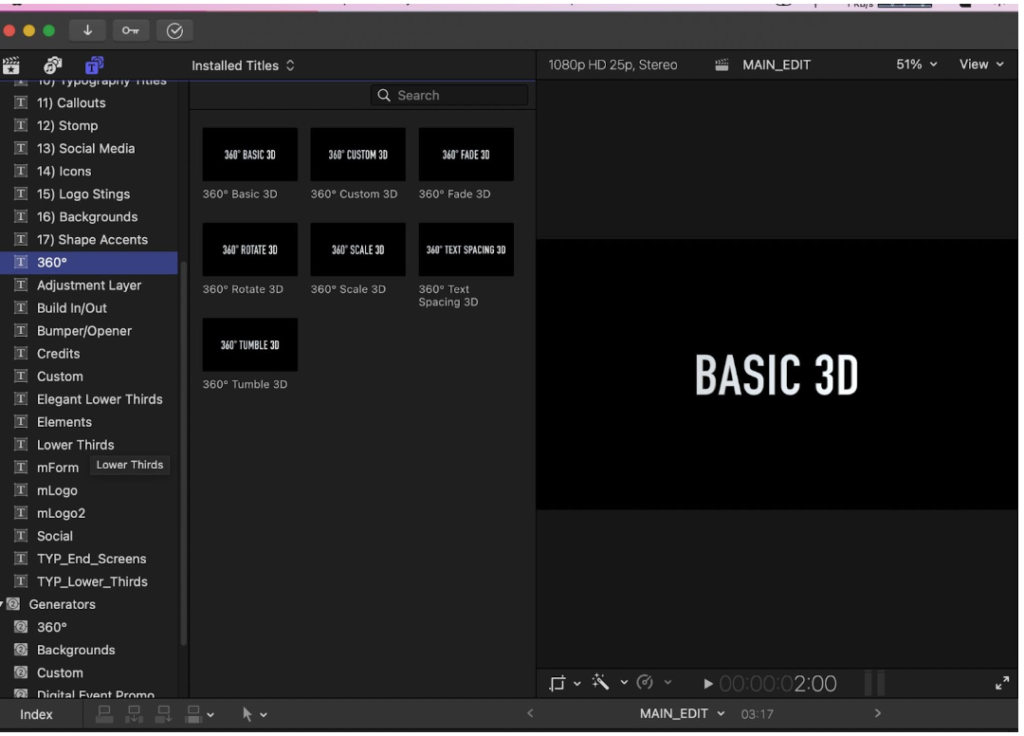Choose the 360° Fade 3D thumbnail
1024x736 pixels.
466,155
